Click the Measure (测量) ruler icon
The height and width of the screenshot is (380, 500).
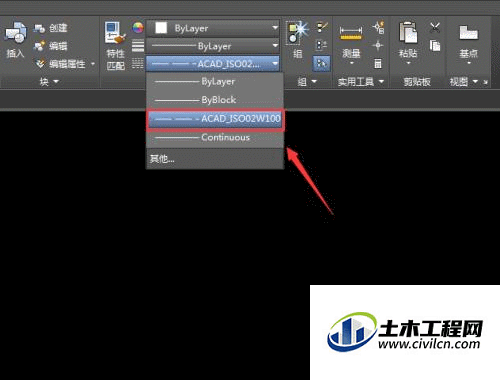tap(351, 34)
